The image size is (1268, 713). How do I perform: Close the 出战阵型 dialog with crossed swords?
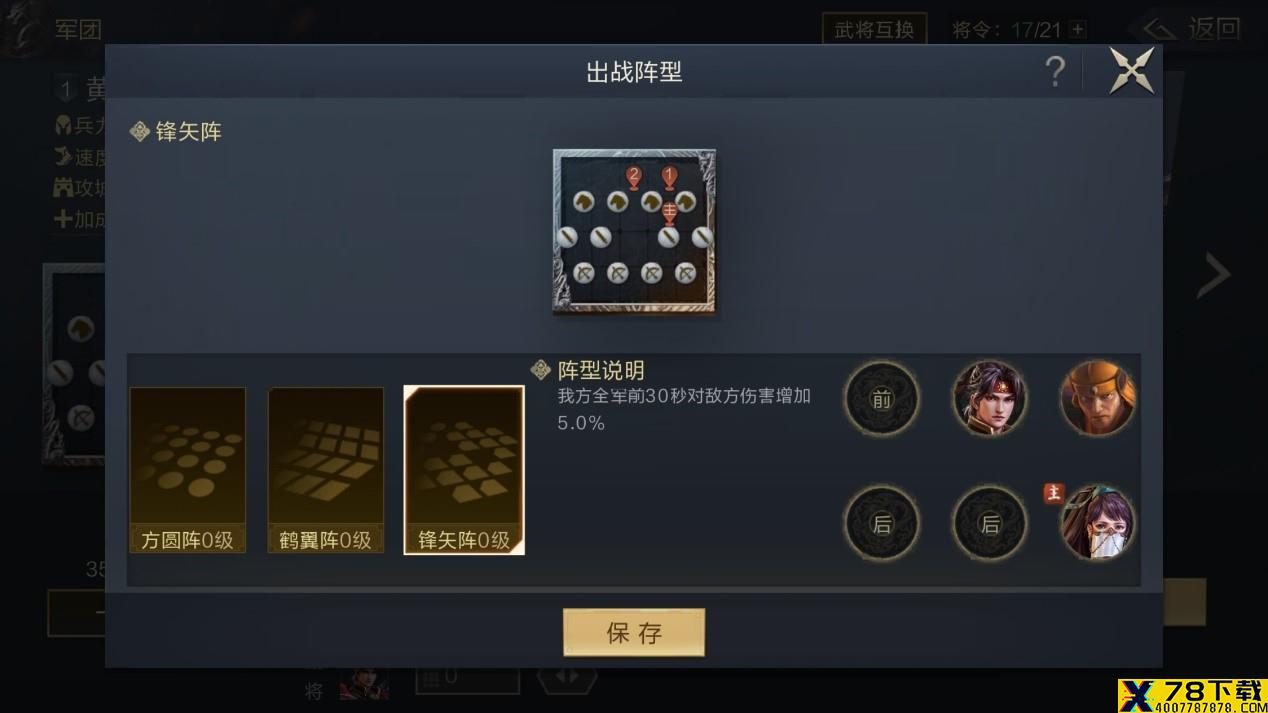[x=1132, y=71]
